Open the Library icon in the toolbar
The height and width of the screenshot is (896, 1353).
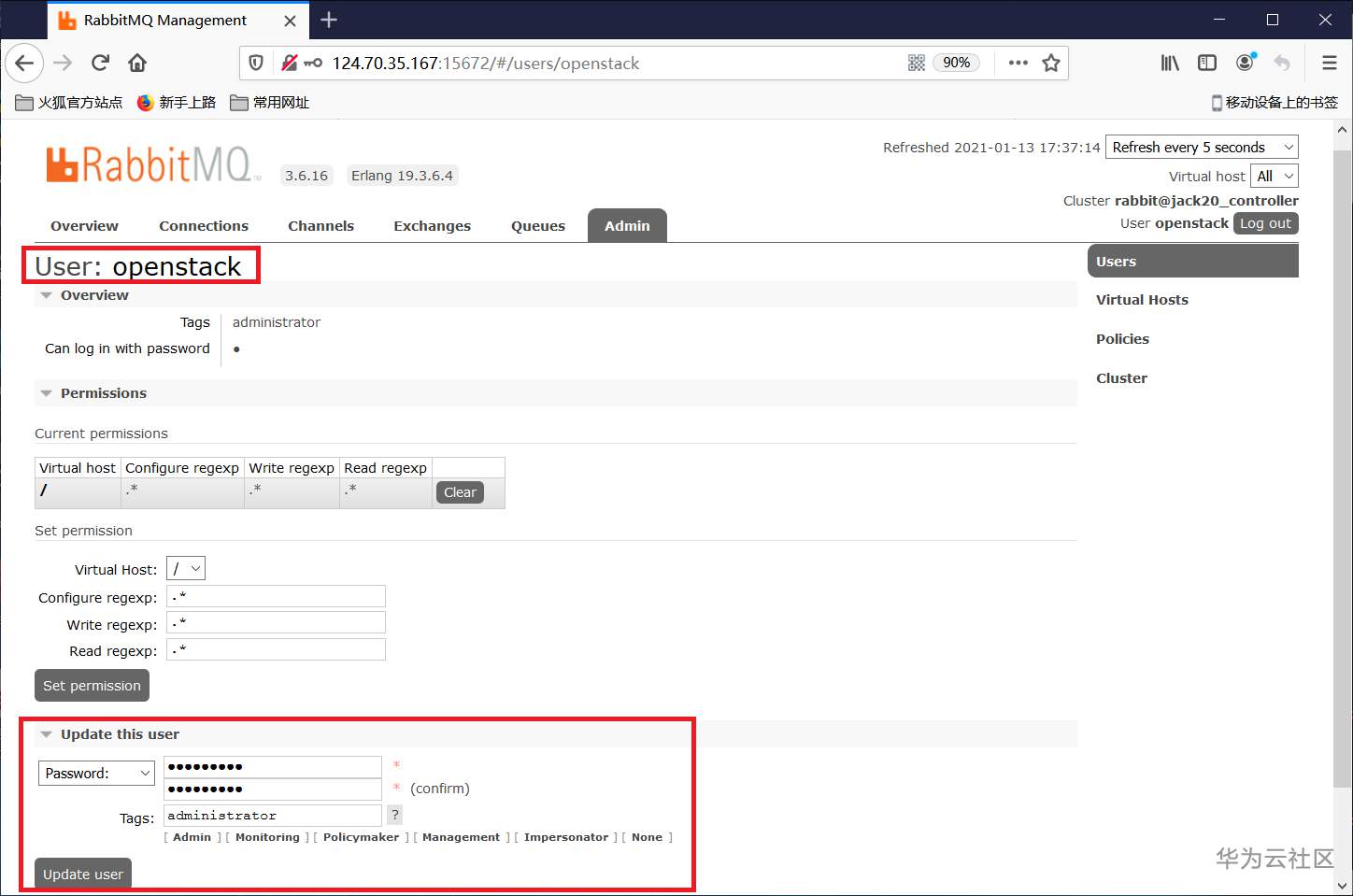coord(1170,63)
